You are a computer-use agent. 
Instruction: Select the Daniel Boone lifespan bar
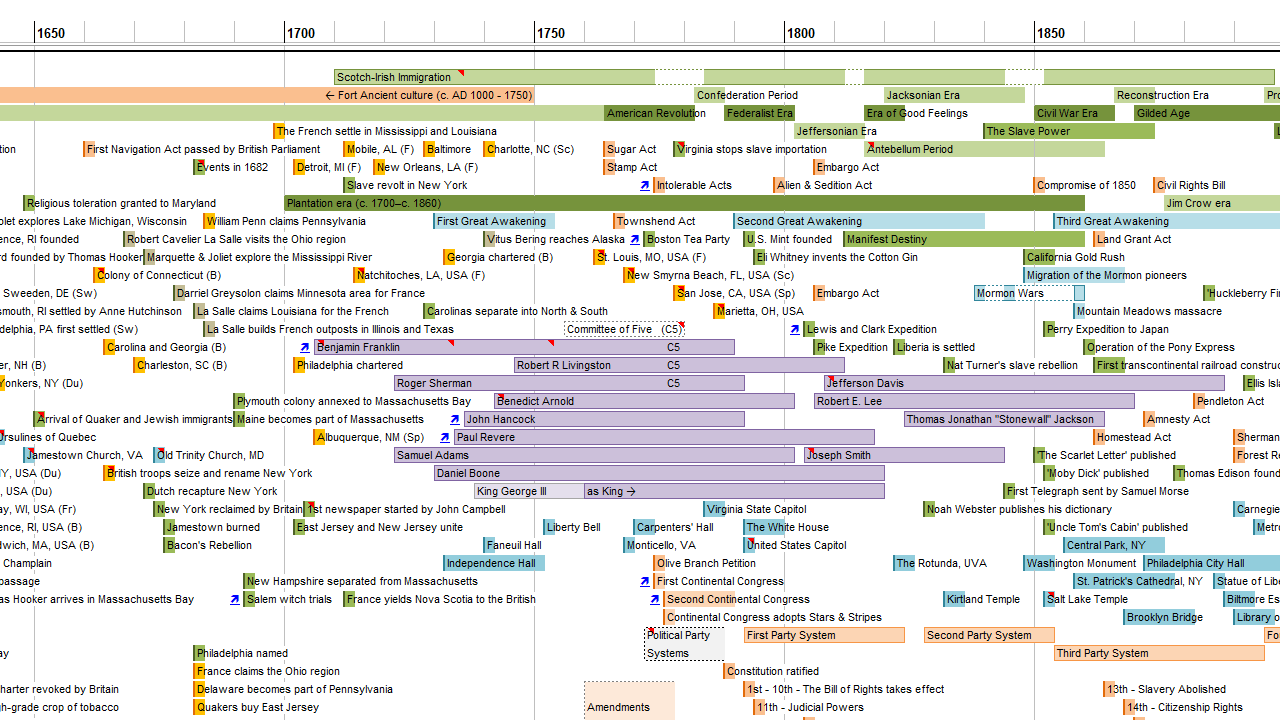click(x=659, y=473)
